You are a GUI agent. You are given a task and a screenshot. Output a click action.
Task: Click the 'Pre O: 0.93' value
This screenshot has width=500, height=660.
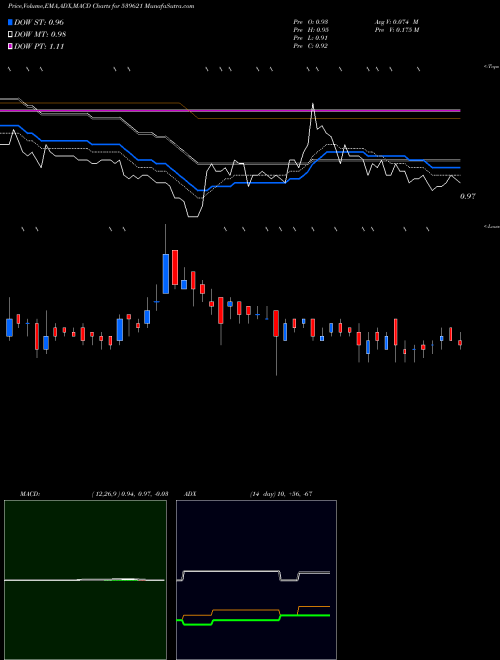coord(311,22)
